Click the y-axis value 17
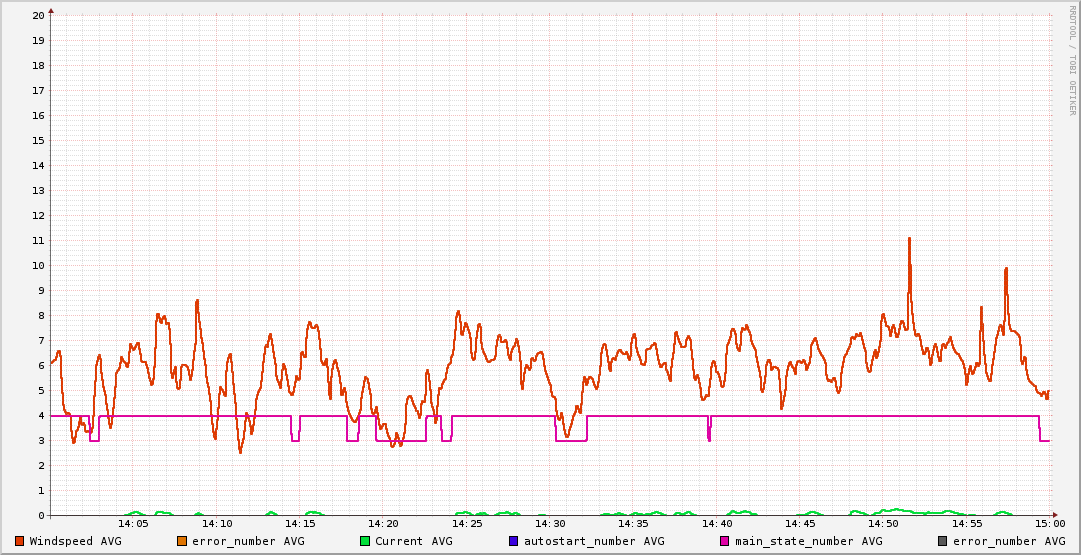Image resolution: width=1081 pixels, height=555 pixels. (x=39, y=90)
